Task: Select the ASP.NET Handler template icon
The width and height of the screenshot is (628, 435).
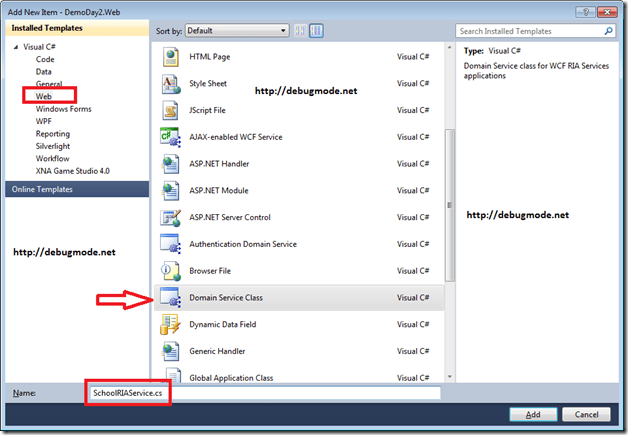Action: 169,163
